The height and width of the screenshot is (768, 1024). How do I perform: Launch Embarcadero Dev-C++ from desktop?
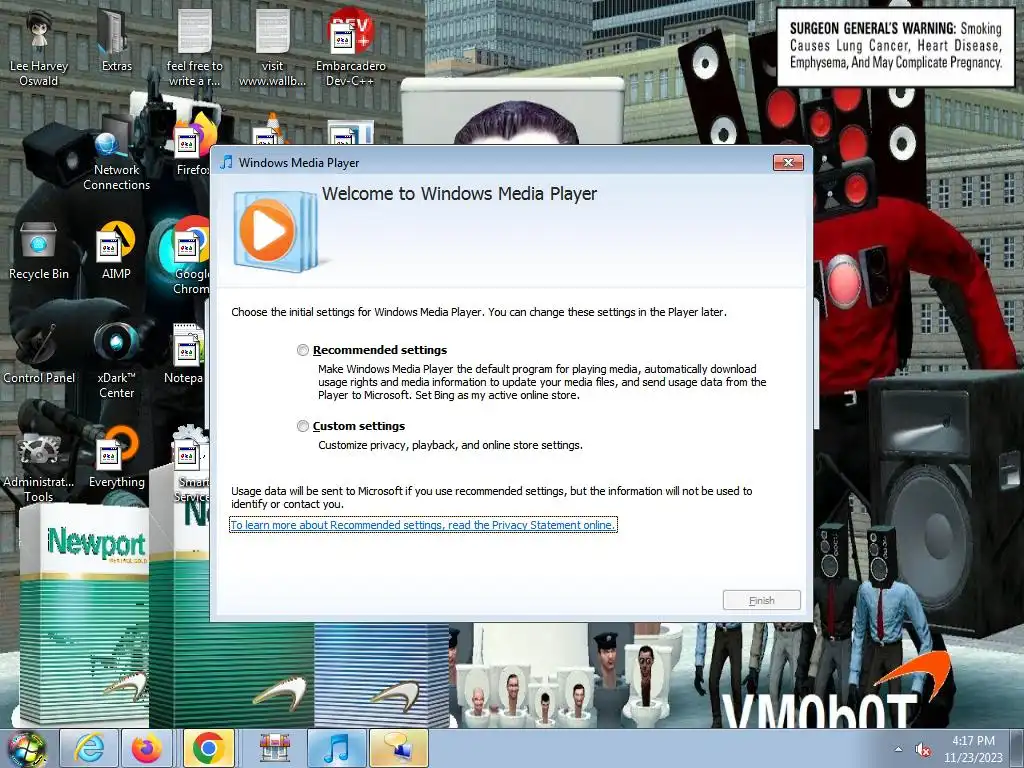point(351,49)
